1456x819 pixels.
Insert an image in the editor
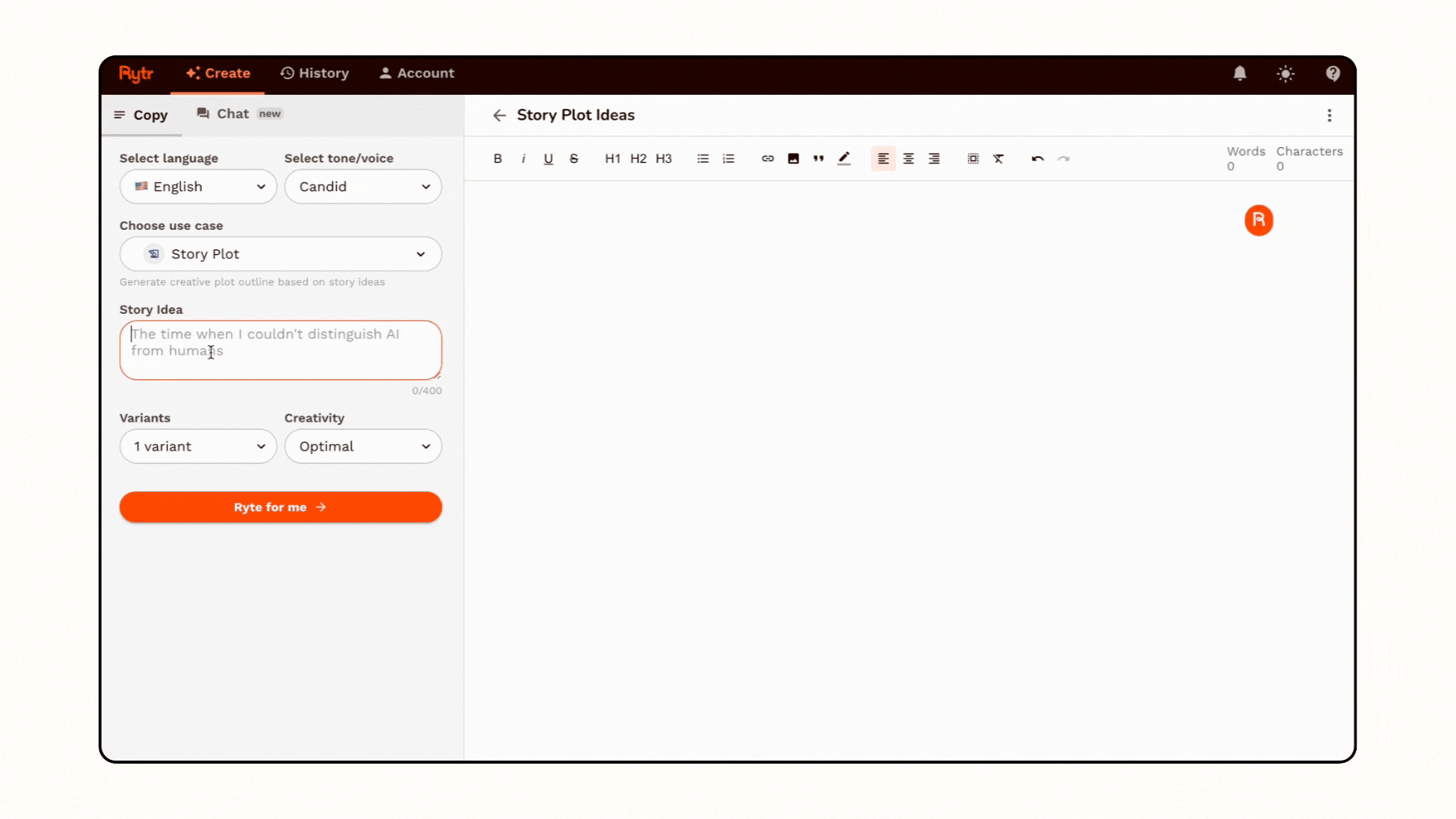pos(793,158)
